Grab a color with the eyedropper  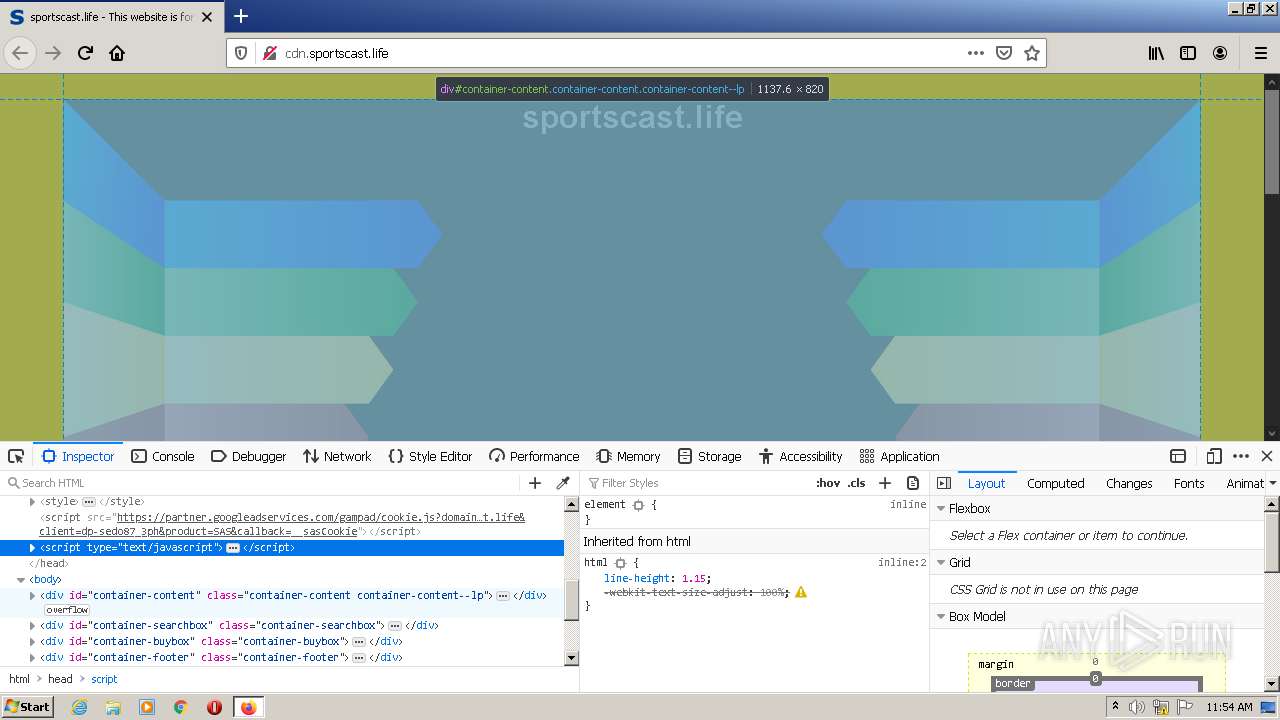563,483
